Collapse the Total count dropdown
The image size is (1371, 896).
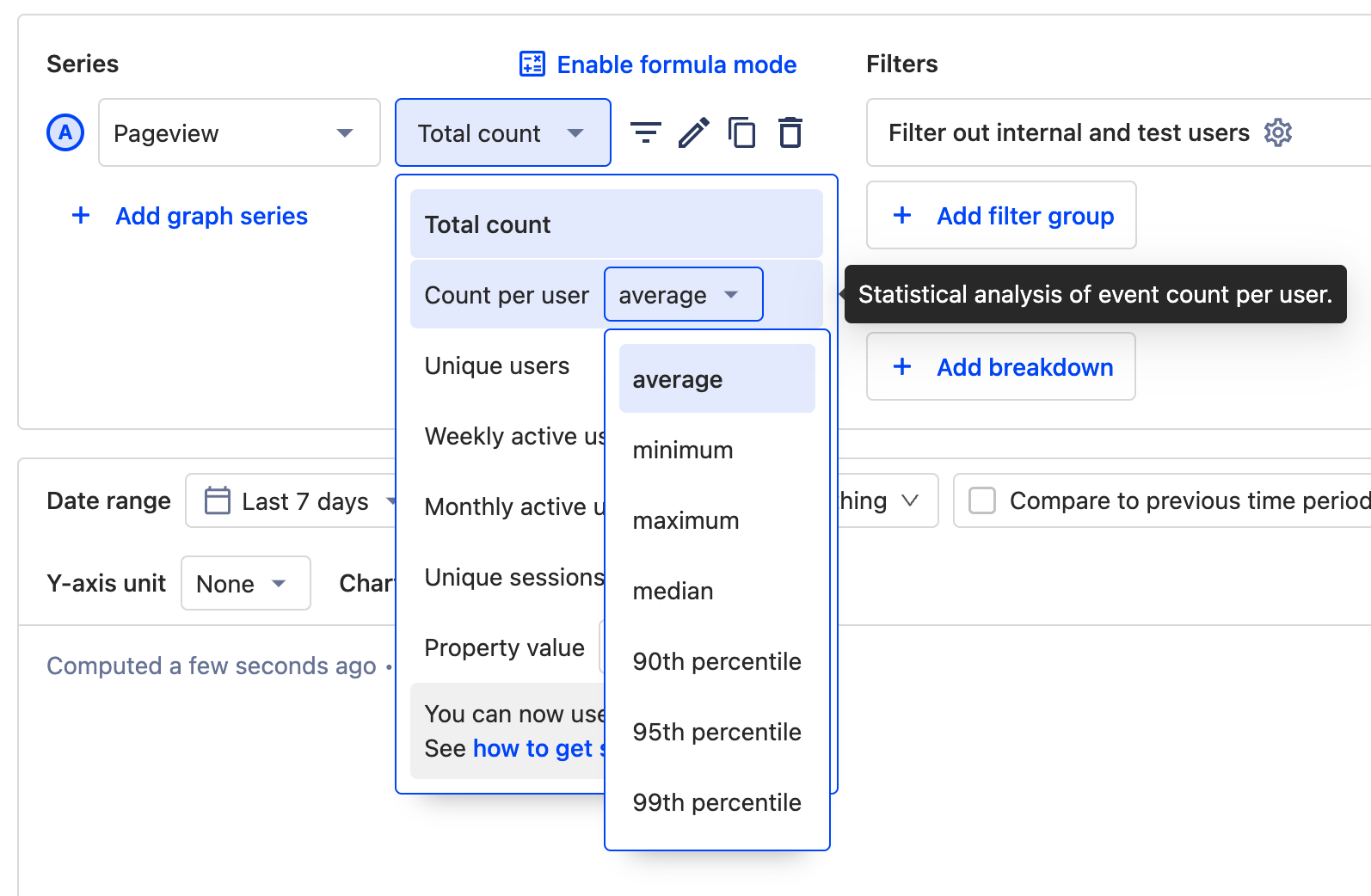coord(502,132)
